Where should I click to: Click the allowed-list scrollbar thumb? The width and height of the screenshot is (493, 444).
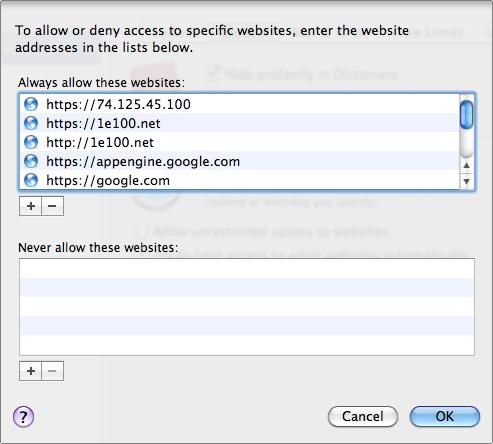coord(466,114)
